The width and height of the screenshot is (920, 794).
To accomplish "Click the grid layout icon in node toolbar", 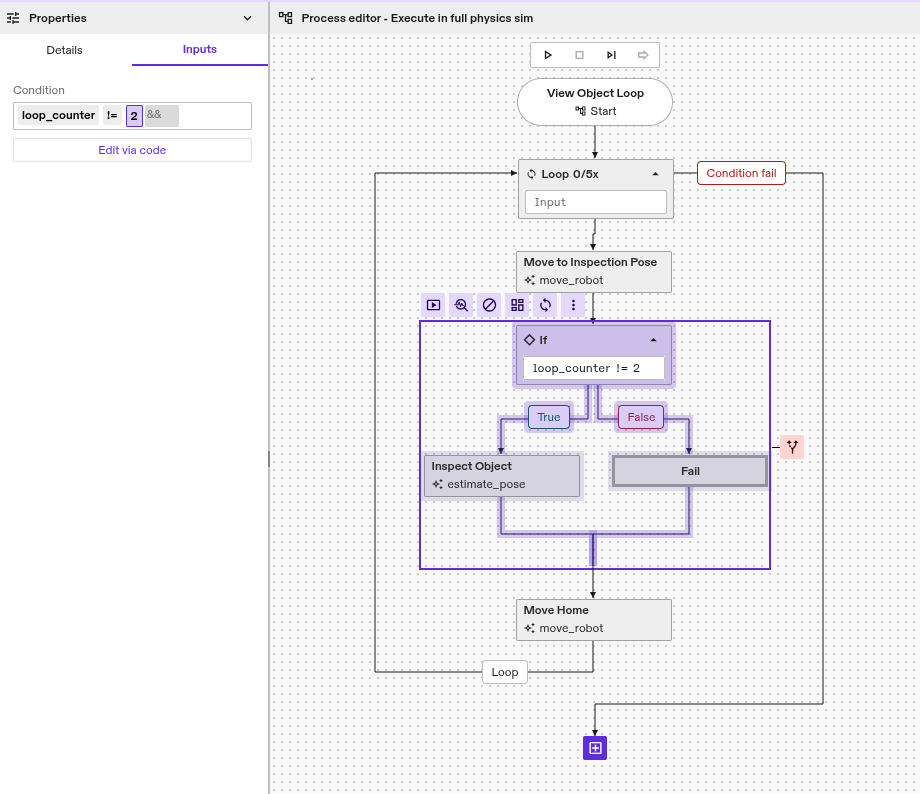I will pyautogui.click(x=517, y=305).
